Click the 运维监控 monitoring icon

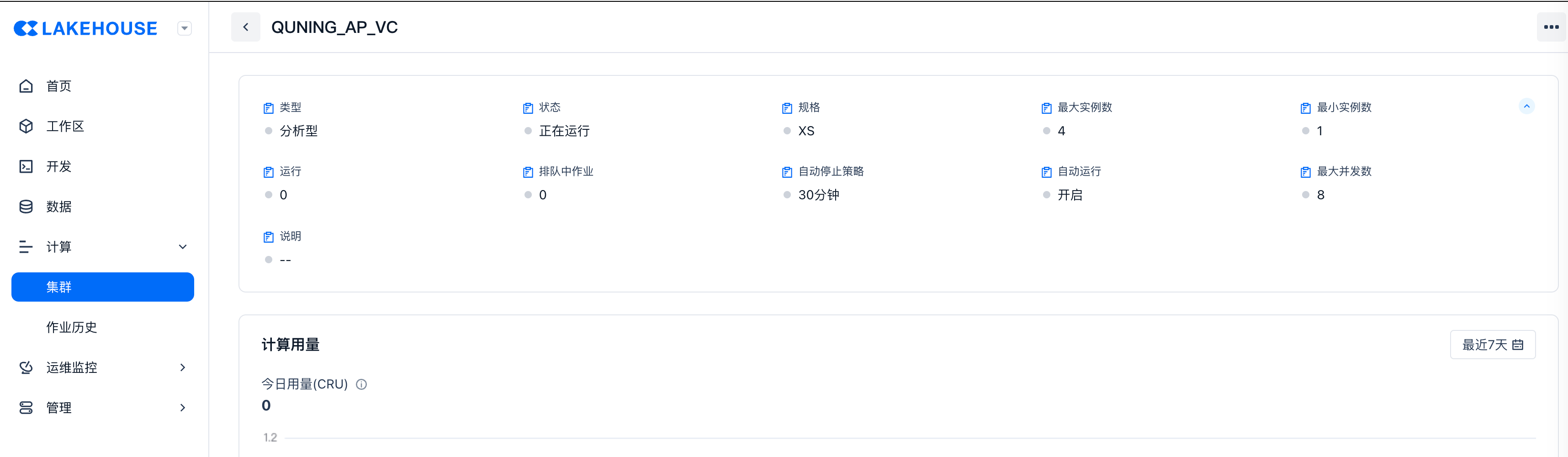[26, 367]
